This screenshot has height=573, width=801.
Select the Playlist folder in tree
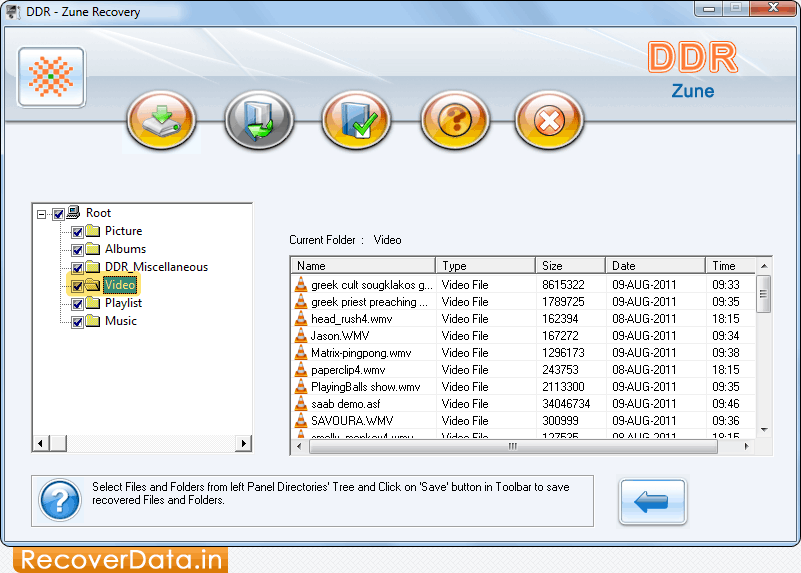[x=123, y=303]
